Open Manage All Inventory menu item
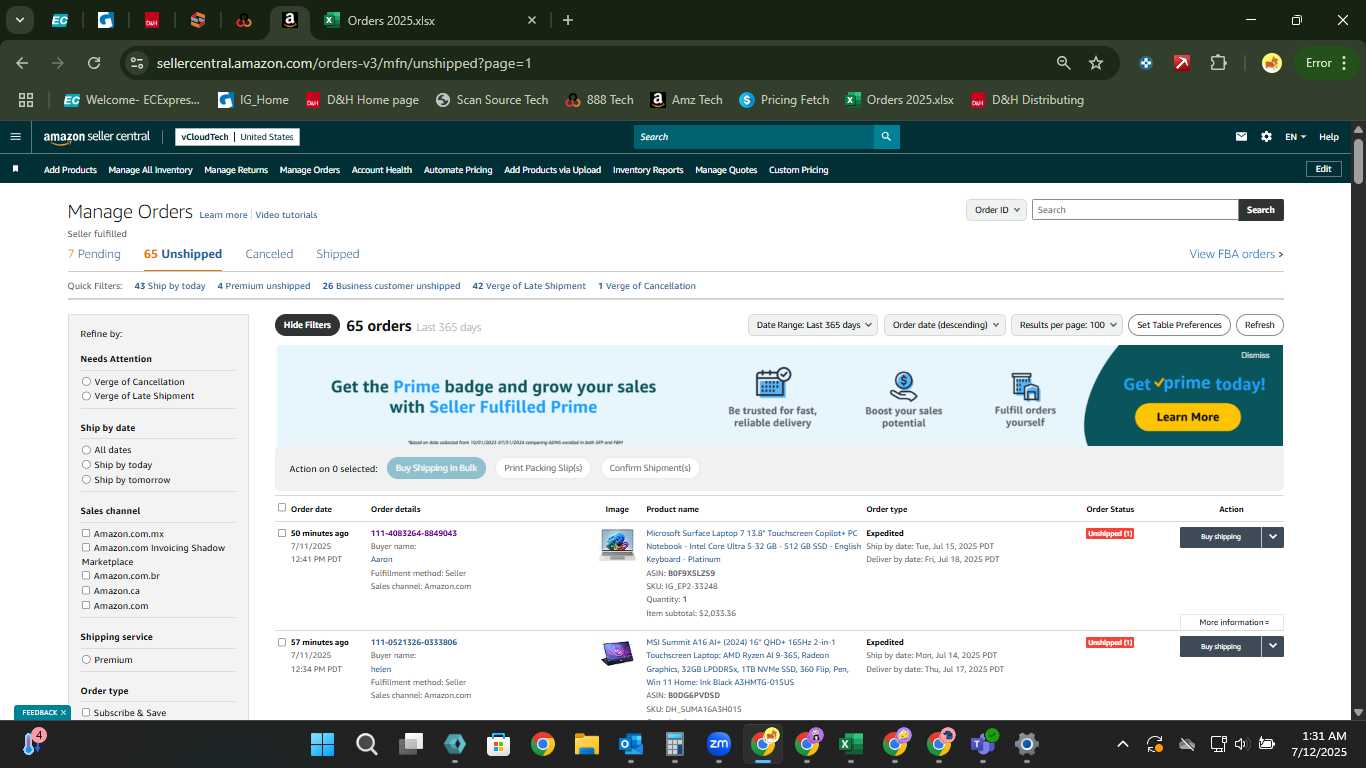Viewport: 1366px width, 768px height. coord(150,170)
